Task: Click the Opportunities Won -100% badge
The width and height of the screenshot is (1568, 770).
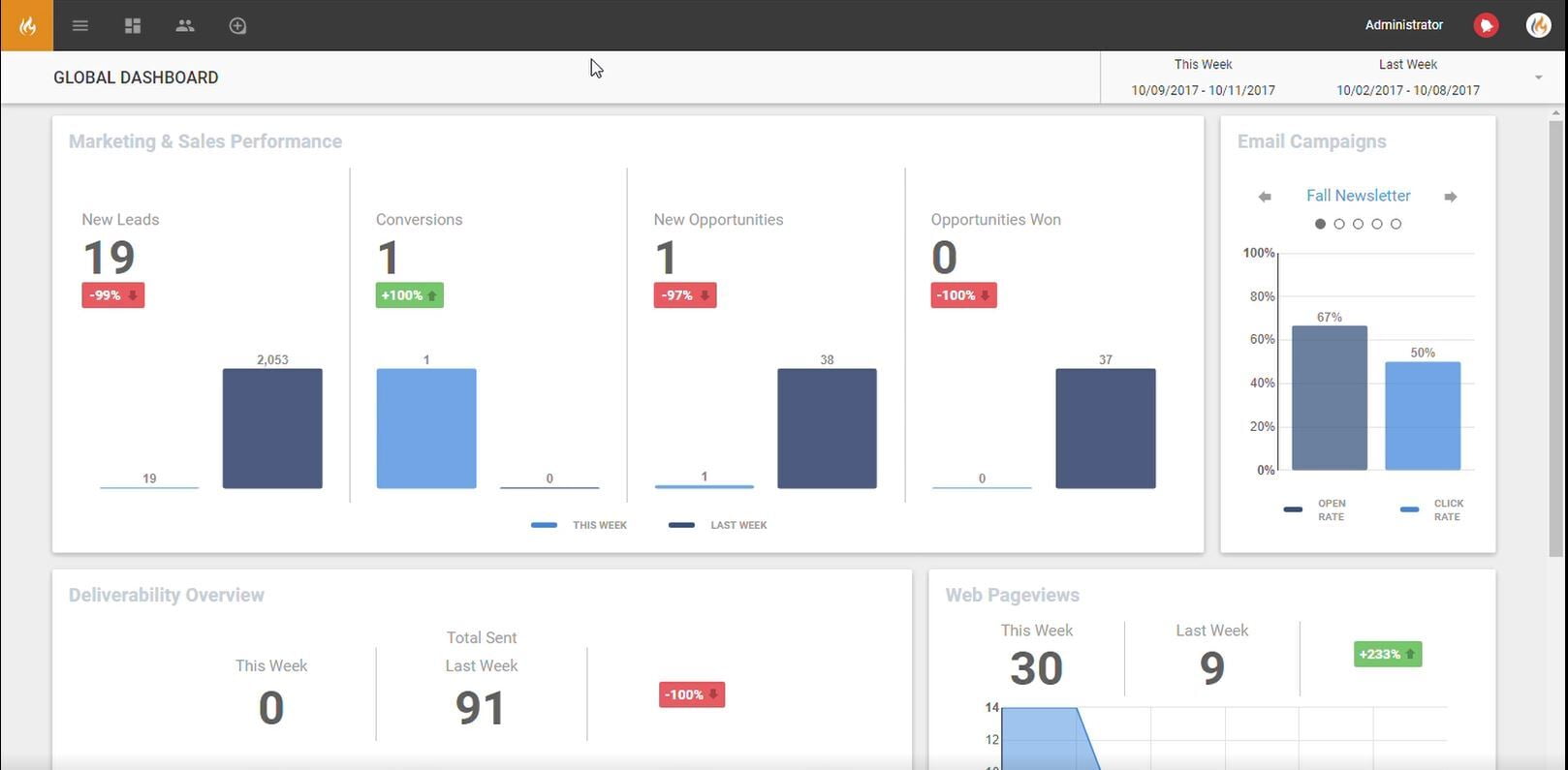Action: (964, 295)
